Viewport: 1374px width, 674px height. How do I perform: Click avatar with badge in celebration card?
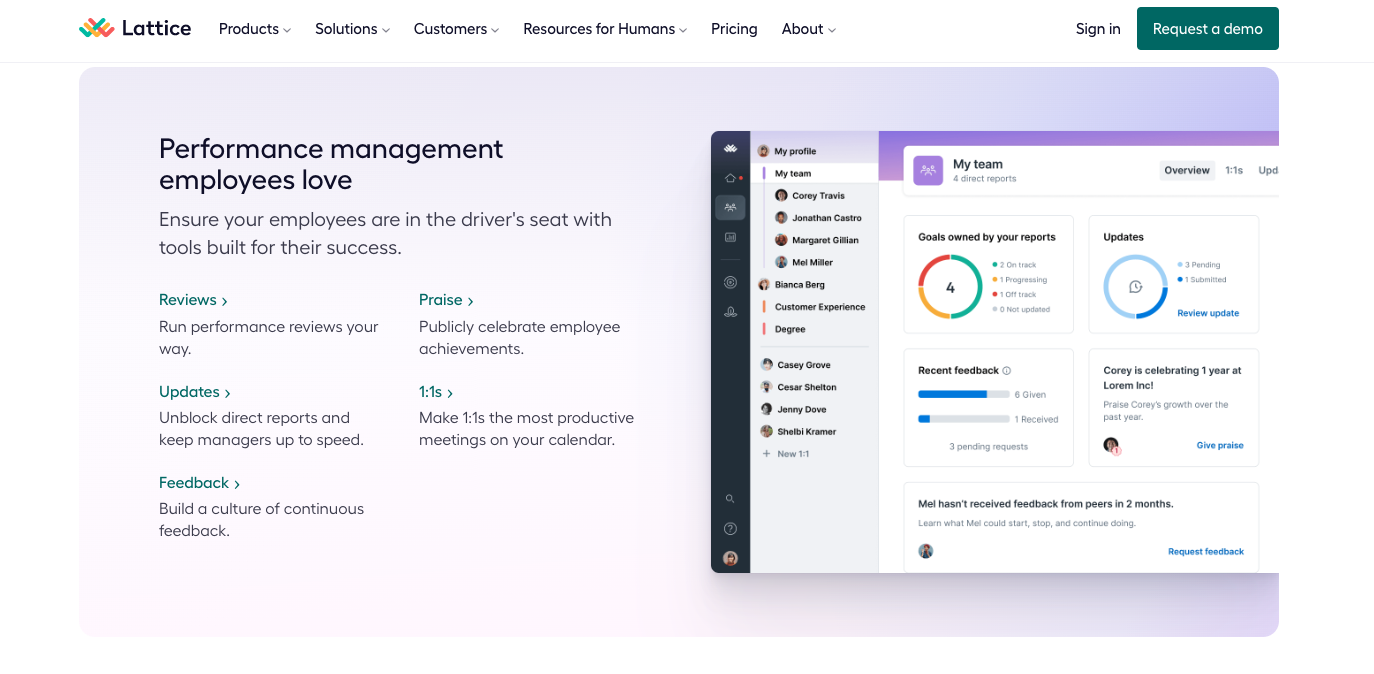pos(1111,445)
